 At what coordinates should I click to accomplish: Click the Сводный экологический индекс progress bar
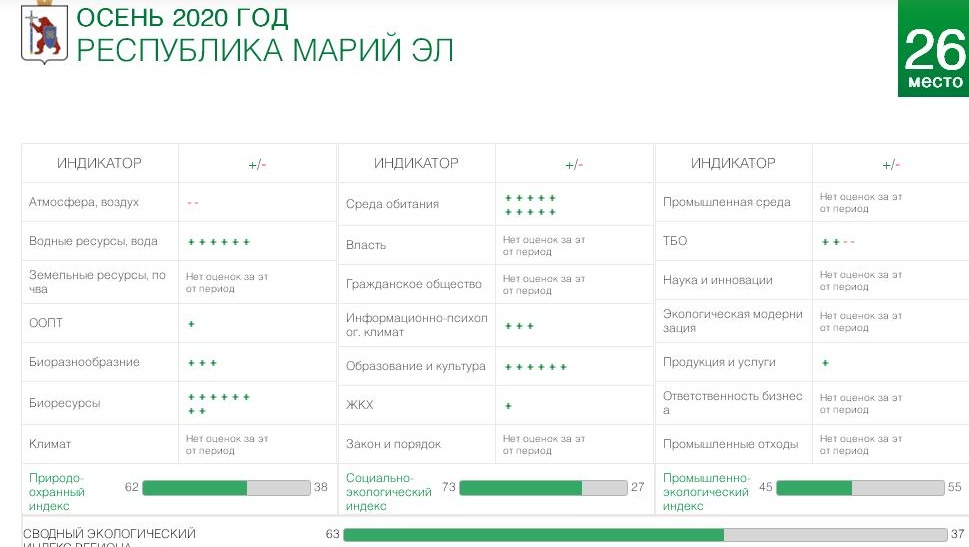click(645, 535)
